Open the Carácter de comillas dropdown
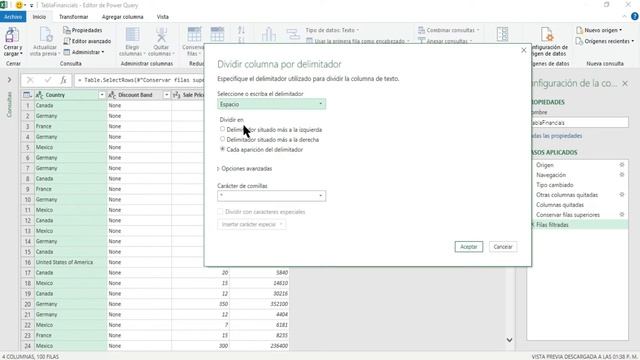Viewport: 640px width, 360px height. [271, 196]
